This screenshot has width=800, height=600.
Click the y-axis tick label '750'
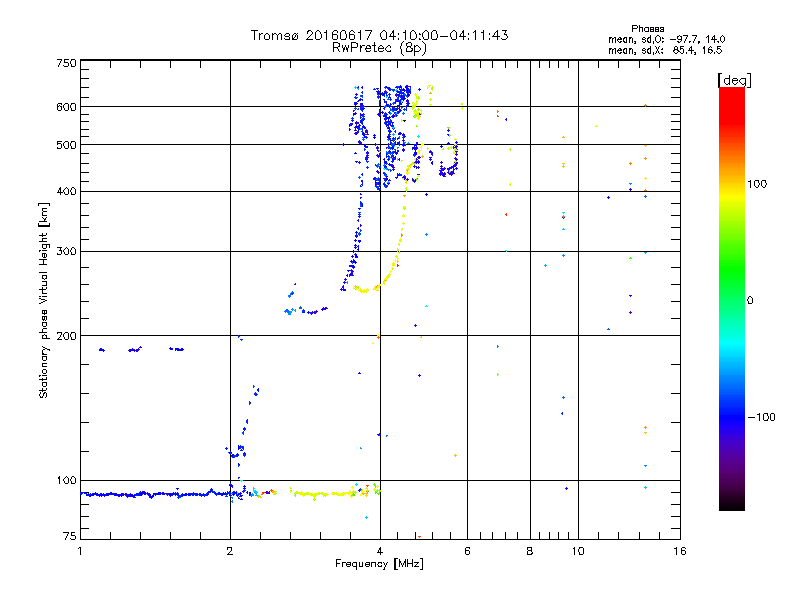click(x=66, y=63)
